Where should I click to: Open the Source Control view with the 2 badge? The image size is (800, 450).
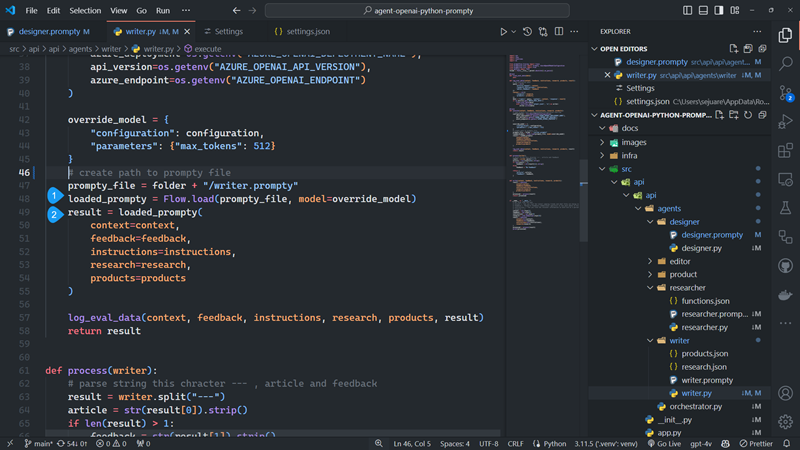coord(786,93)
